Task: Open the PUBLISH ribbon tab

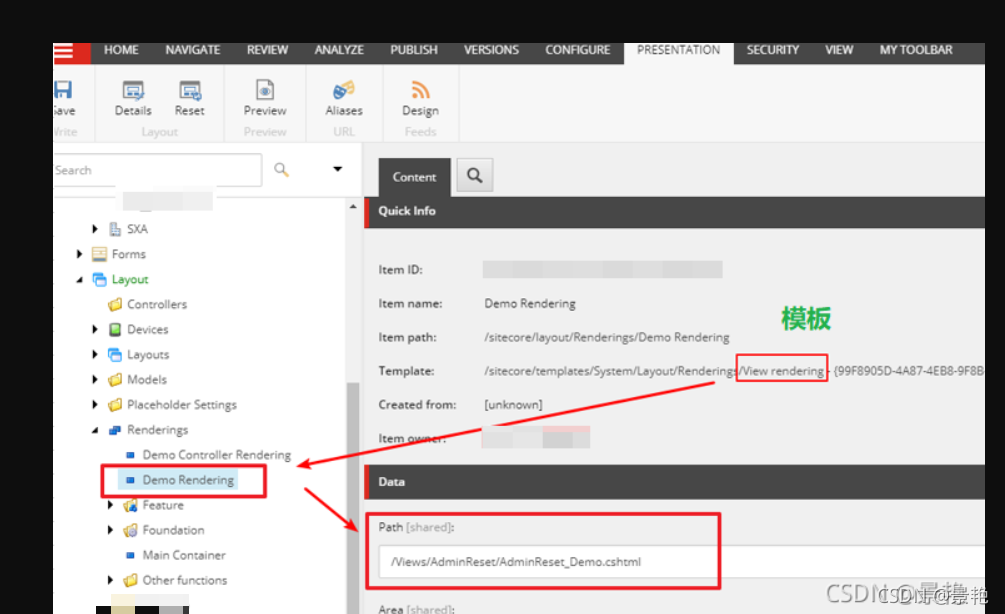Action: [414, 50]
